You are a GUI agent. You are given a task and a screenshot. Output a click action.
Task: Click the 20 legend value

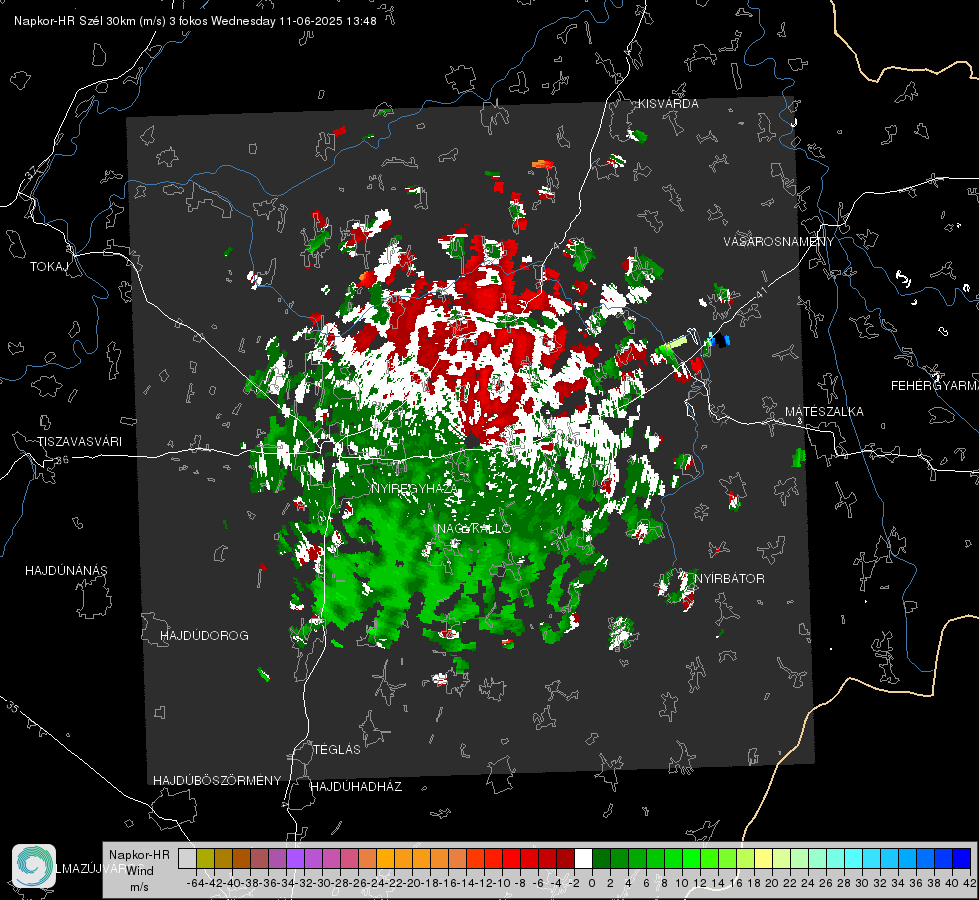coord(772,883)
